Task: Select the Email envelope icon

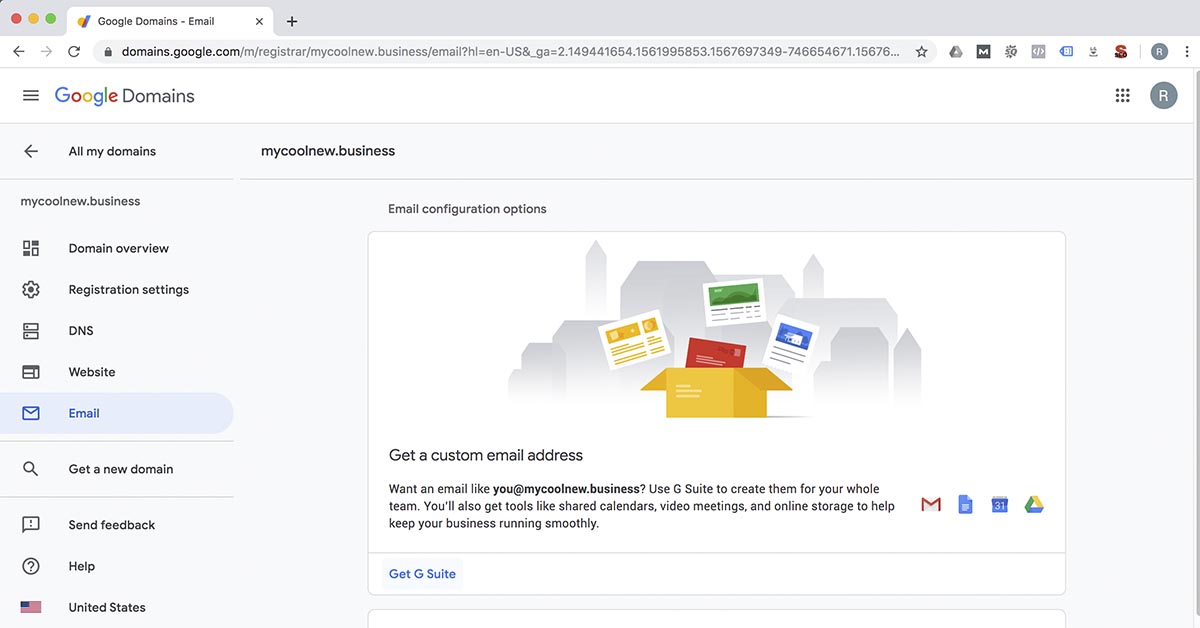Action: [31, 412]
